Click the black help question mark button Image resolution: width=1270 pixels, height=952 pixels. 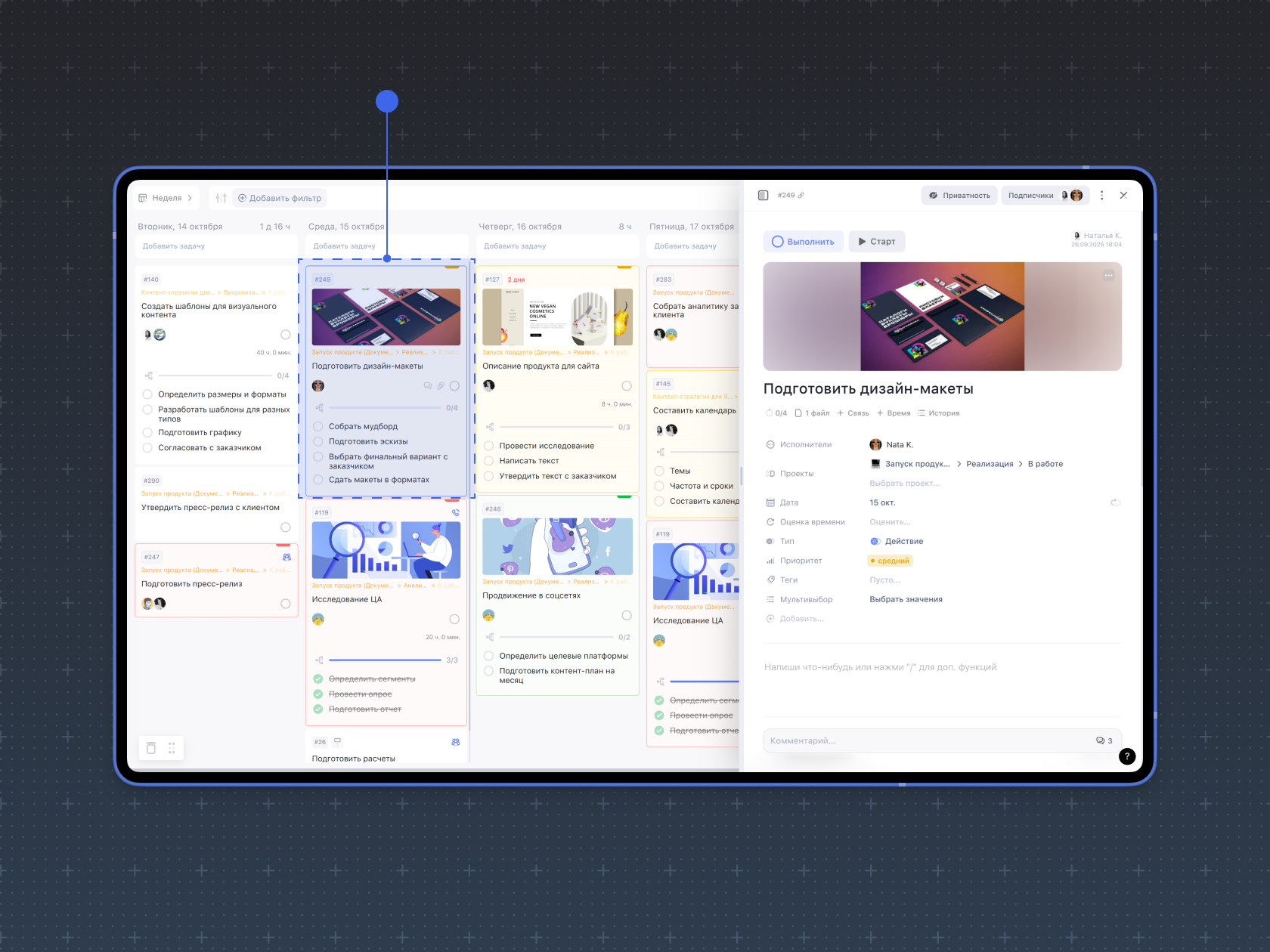tap(1126, 756)
